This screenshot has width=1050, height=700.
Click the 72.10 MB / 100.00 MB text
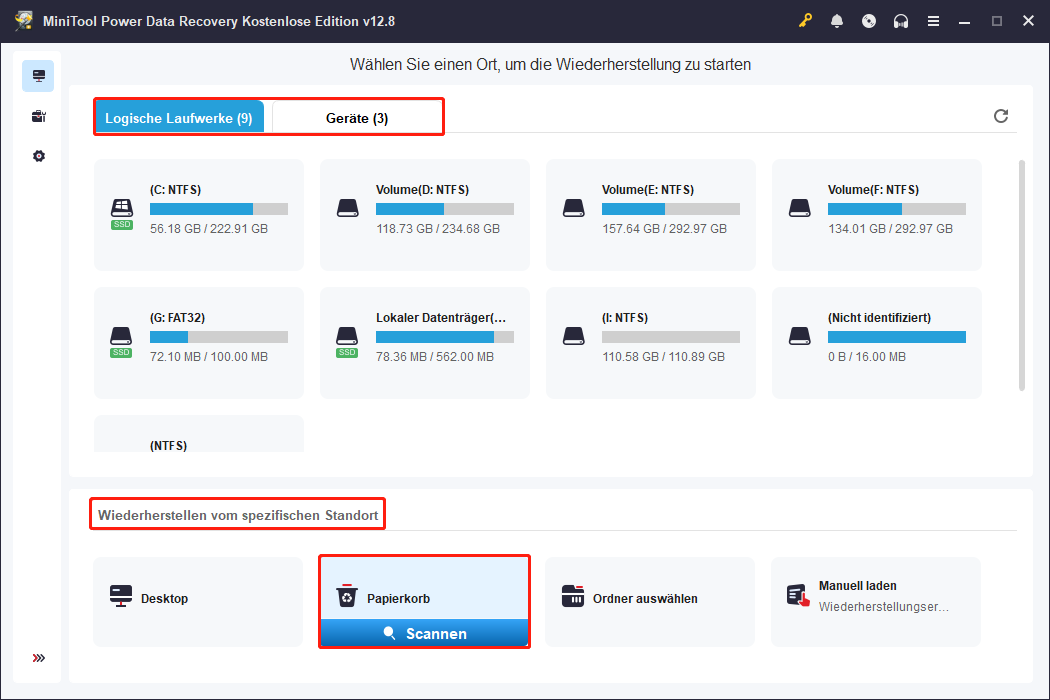(x=209, y=356)
